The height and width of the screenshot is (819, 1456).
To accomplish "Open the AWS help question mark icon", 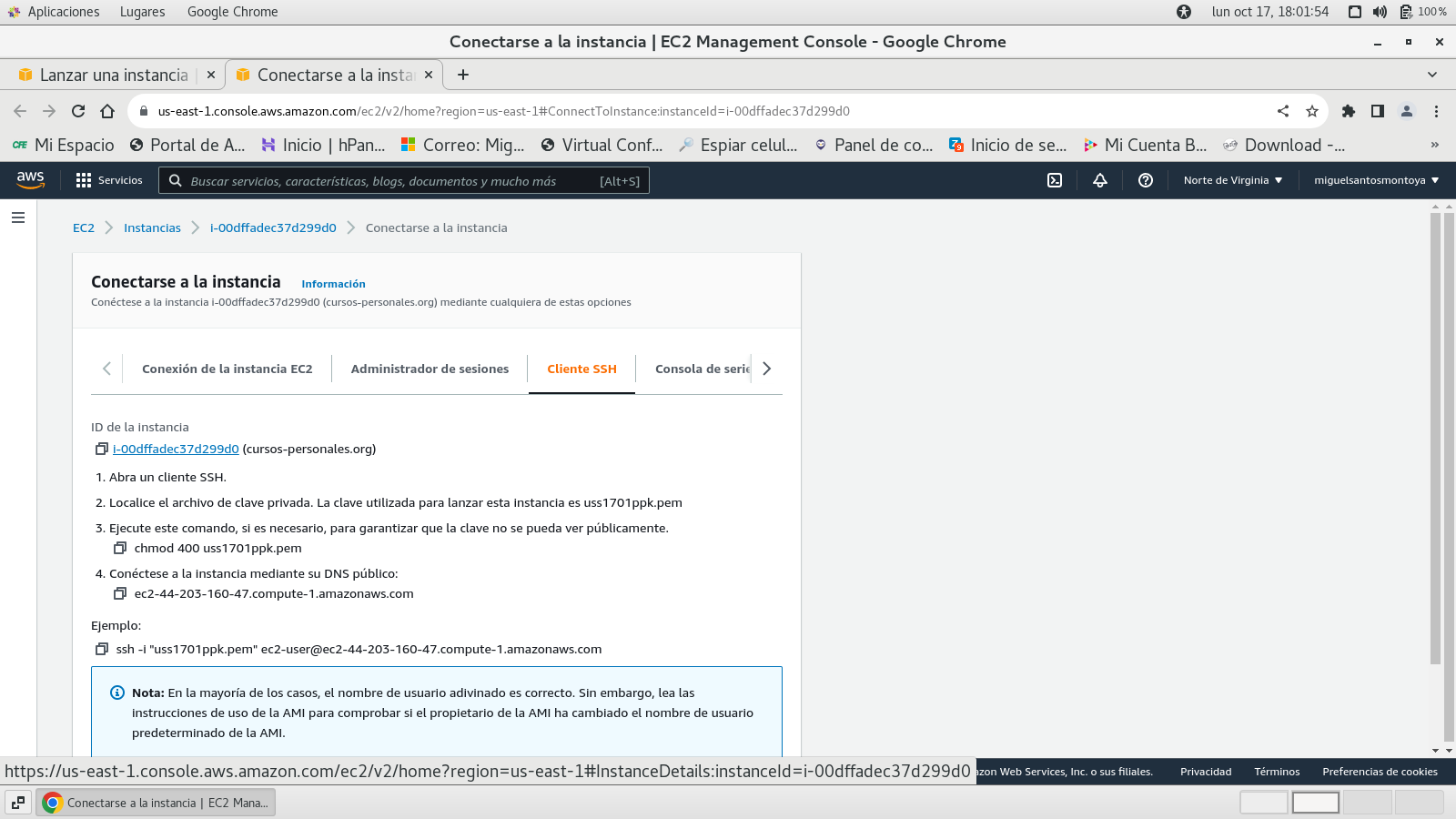I will point(1146,180).
